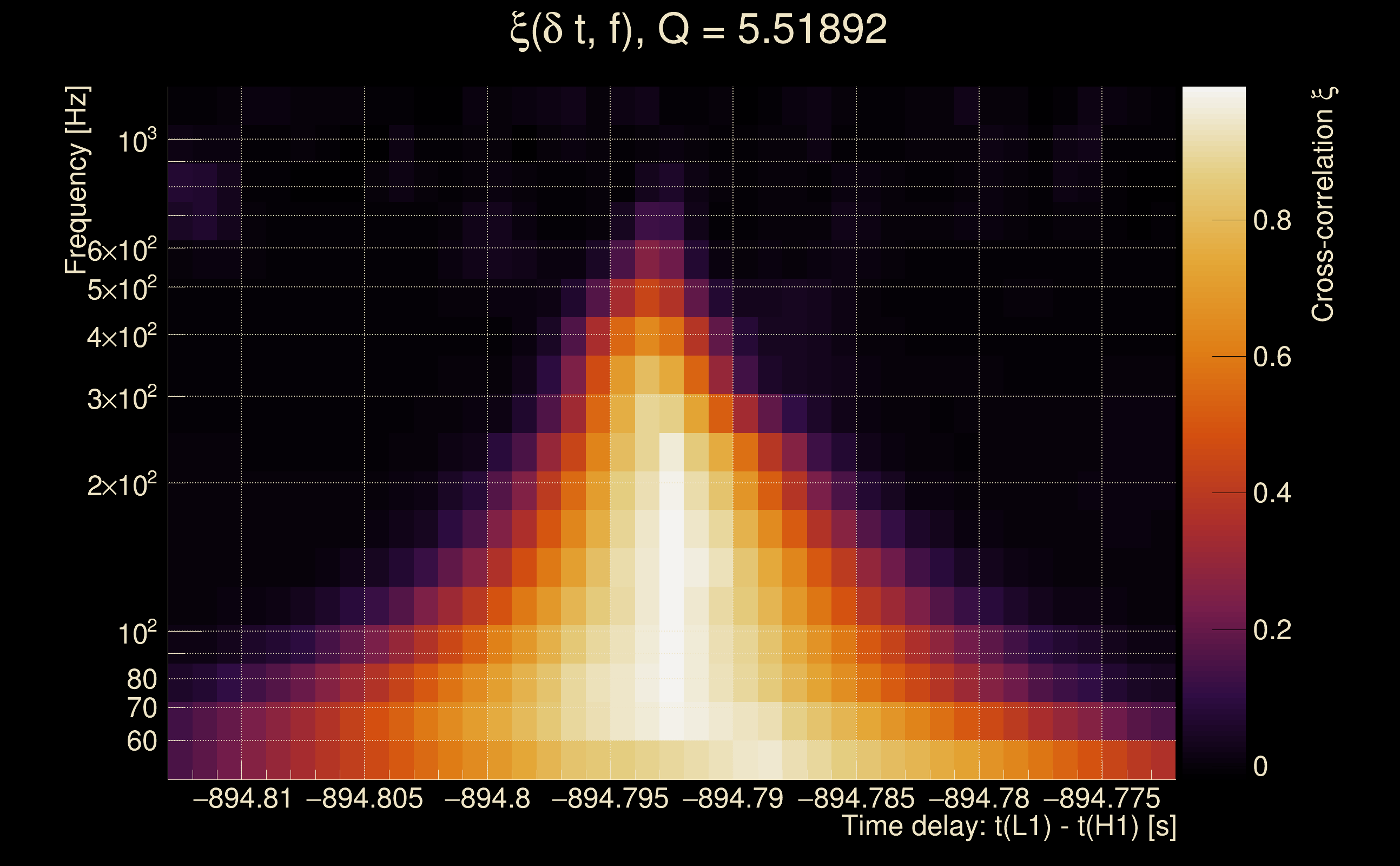Click the -894.785 x-axis tick label
Image resolution: width=1400 pixels, height=866 pixels.
pos(856,799)
